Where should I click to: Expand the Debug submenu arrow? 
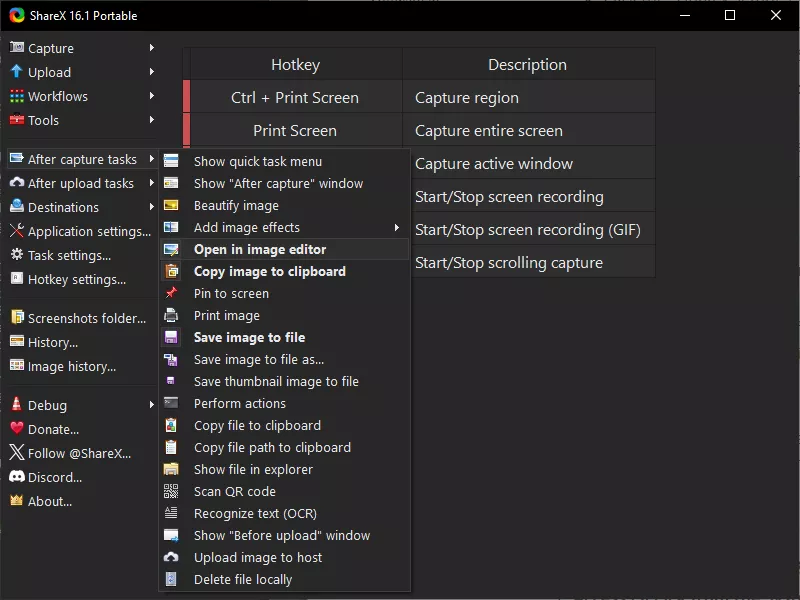click(152, 405)
